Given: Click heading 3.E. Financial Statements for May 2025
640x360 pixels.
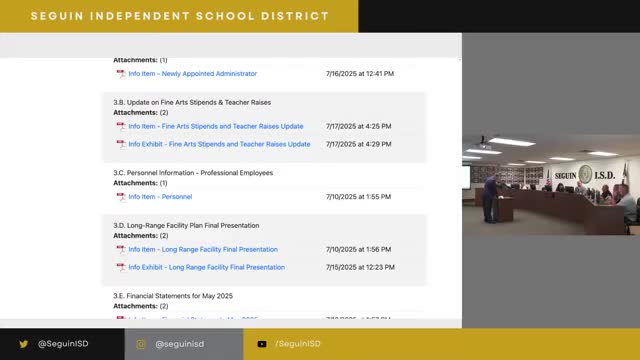Looking at the screenshot, I should tap(173, 296).
